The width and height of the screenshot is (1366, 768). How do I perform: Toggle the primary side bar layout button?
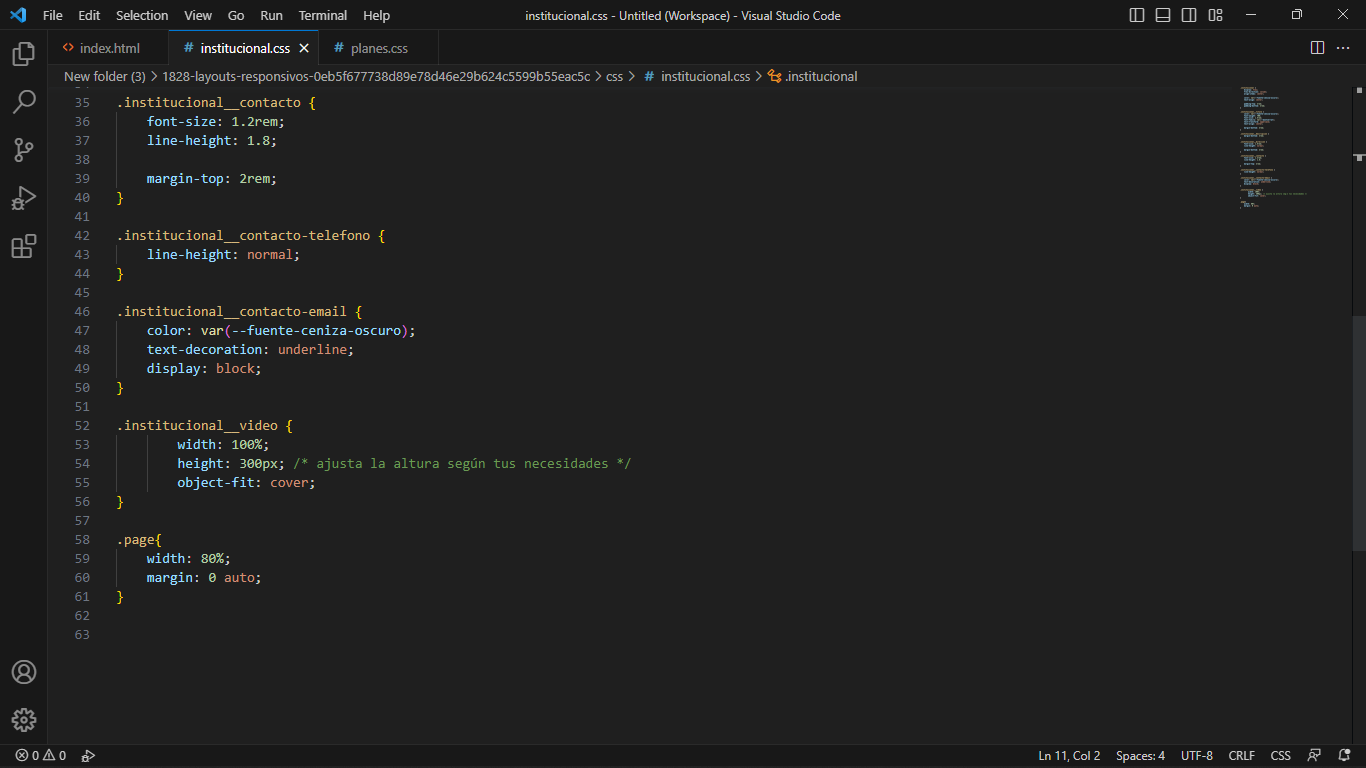tap(1137, 15)
